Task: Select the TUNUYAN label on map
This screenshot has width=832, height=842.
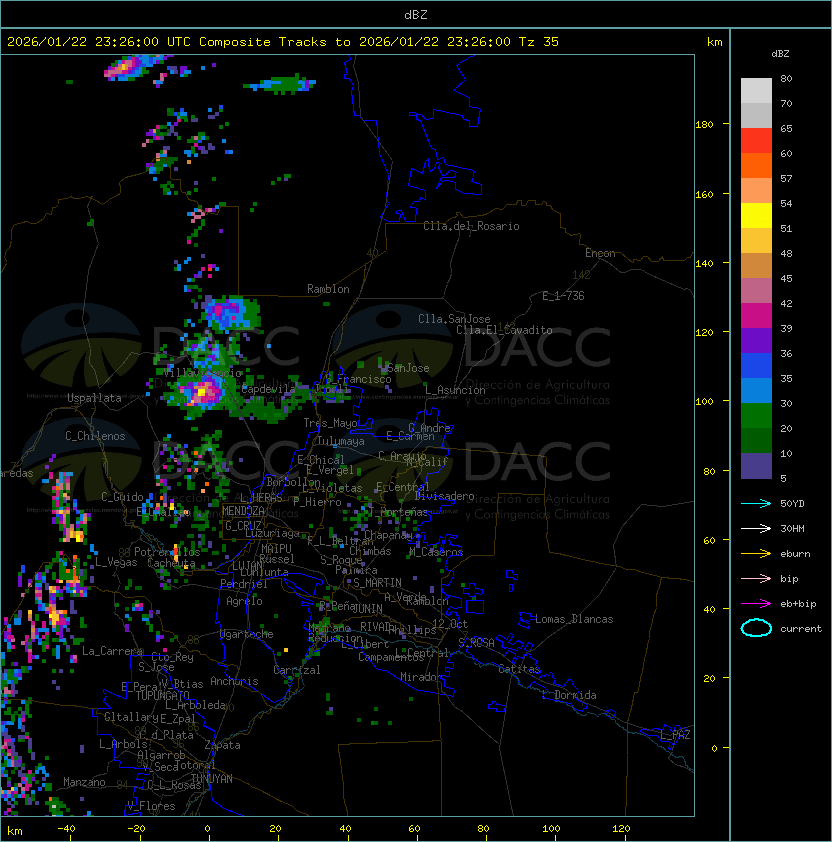Action: click(x=212, y=778)
